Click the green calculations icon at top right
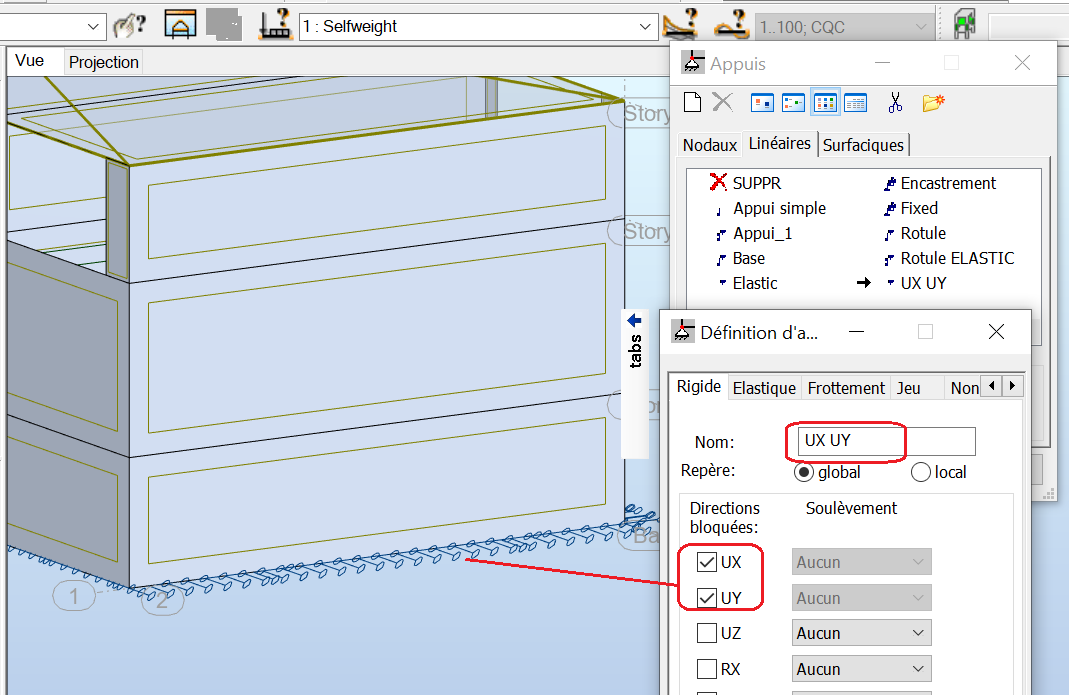The image size is (1069, 695). 961,24
